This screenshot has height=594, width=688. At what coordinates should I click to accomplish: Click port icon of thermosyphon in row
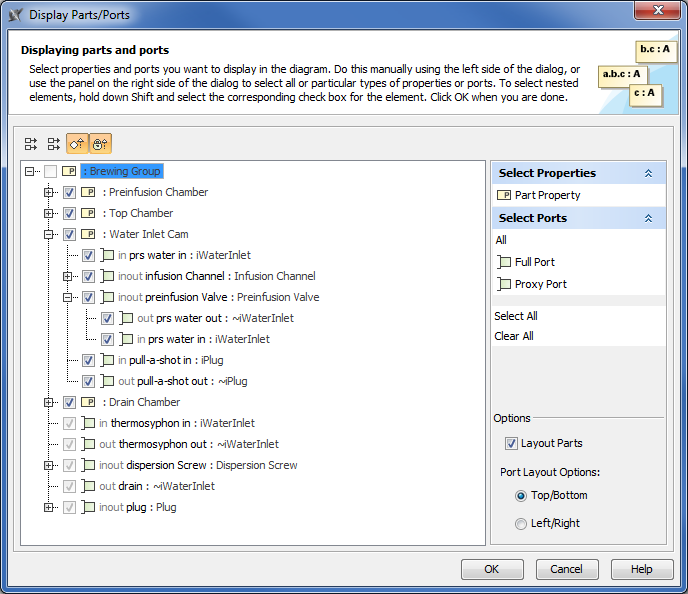pyautogui.click(x=88, y=423)
